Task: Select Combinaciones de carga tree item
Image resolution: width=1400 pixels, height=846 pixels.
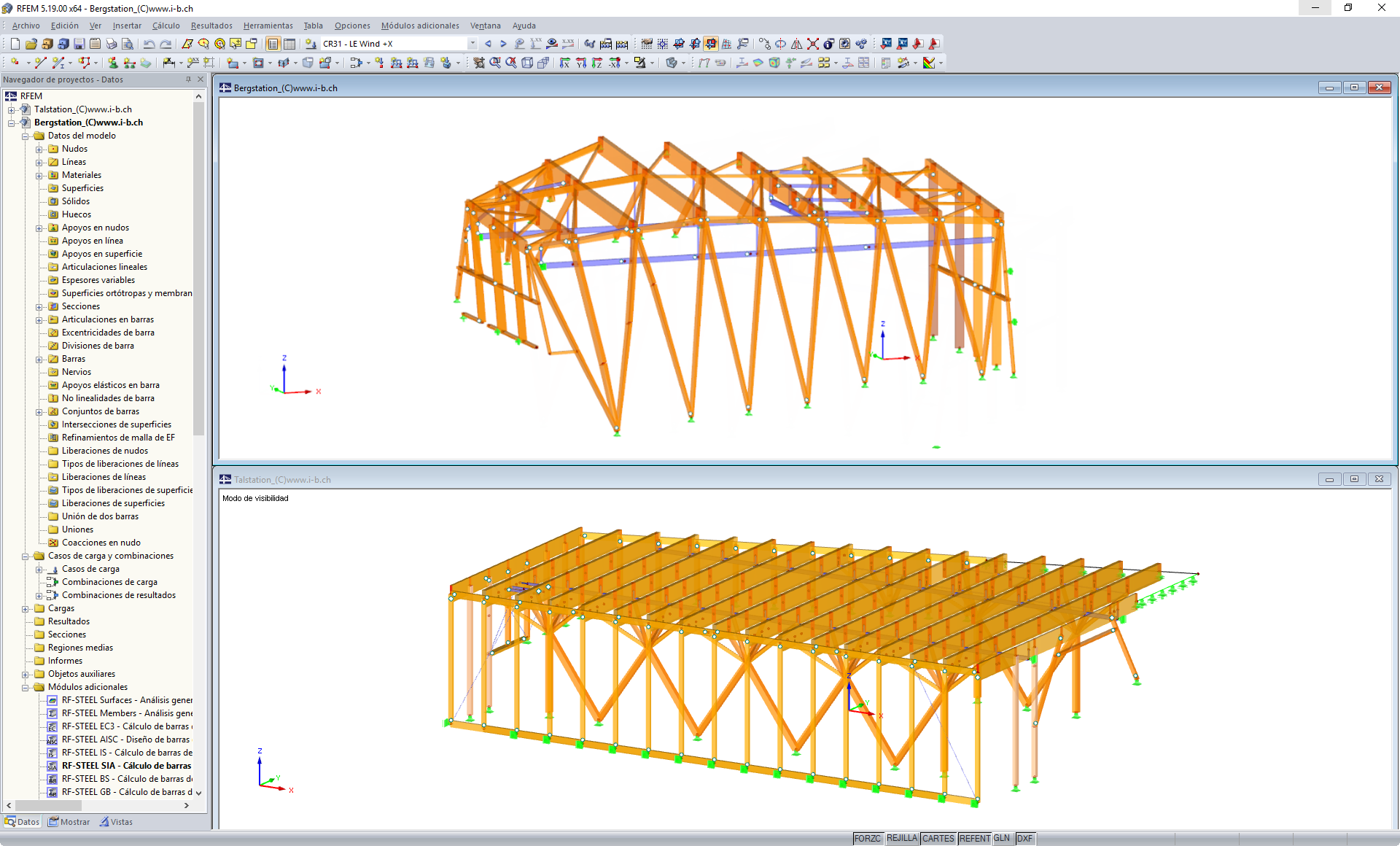Action: 109,582
